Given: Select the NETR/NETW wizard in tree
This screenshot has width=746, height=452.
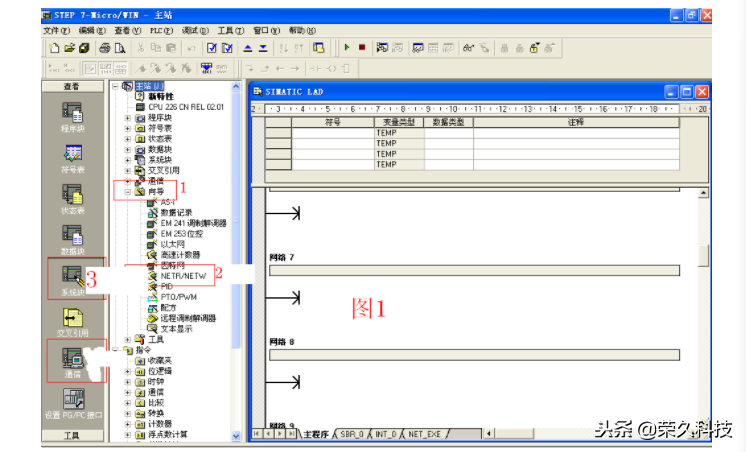Looking at the screenshot, I should [x=183, y=276].
